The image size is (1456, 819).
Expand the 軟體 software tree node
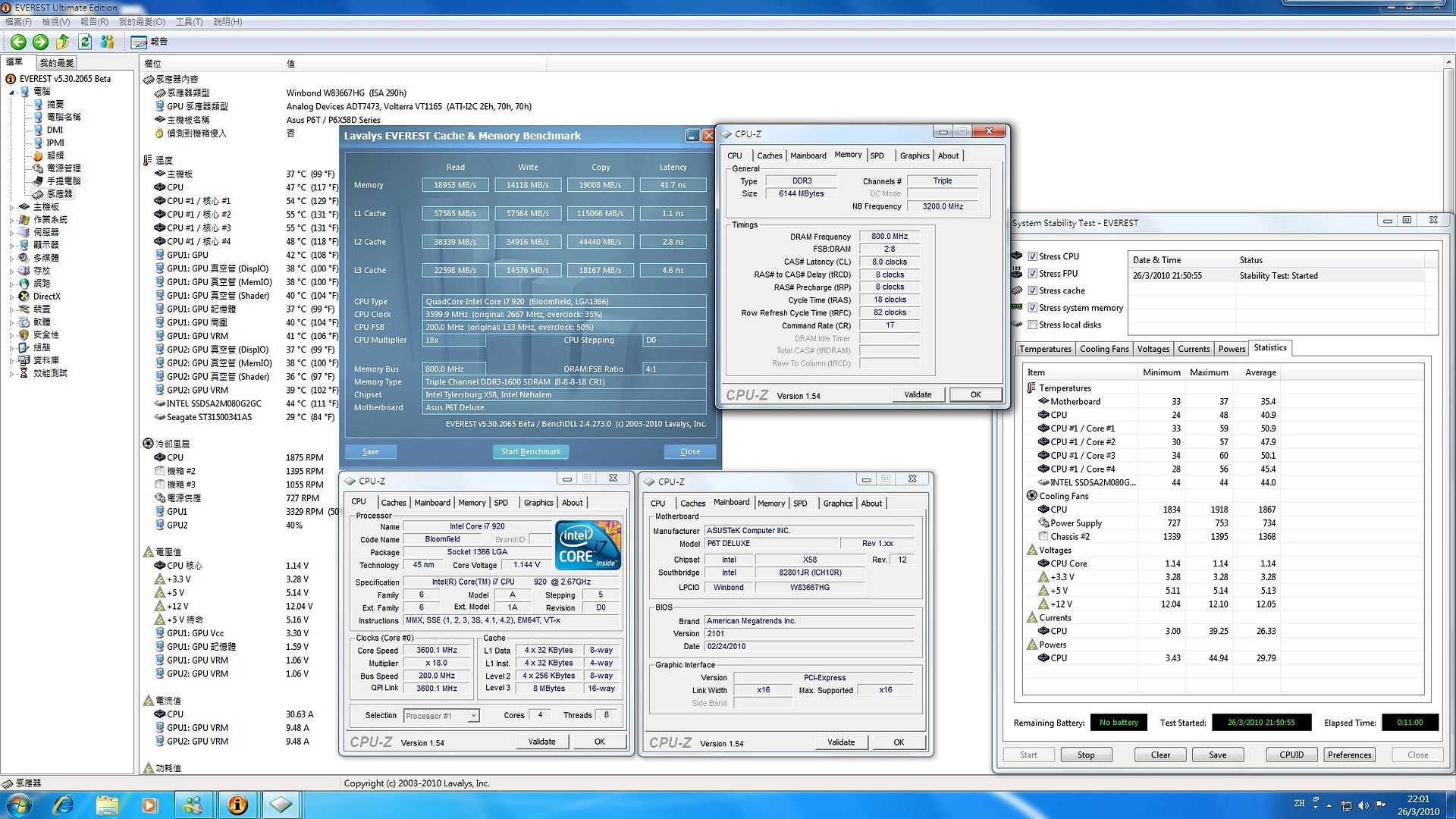coord(12,322)
